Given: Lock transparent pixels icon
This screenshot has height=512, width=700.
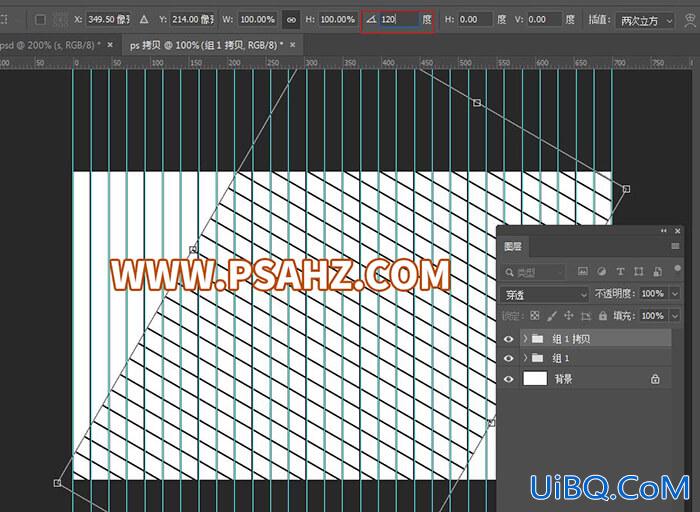Looking at the screenshot, I should coord(535,316).
